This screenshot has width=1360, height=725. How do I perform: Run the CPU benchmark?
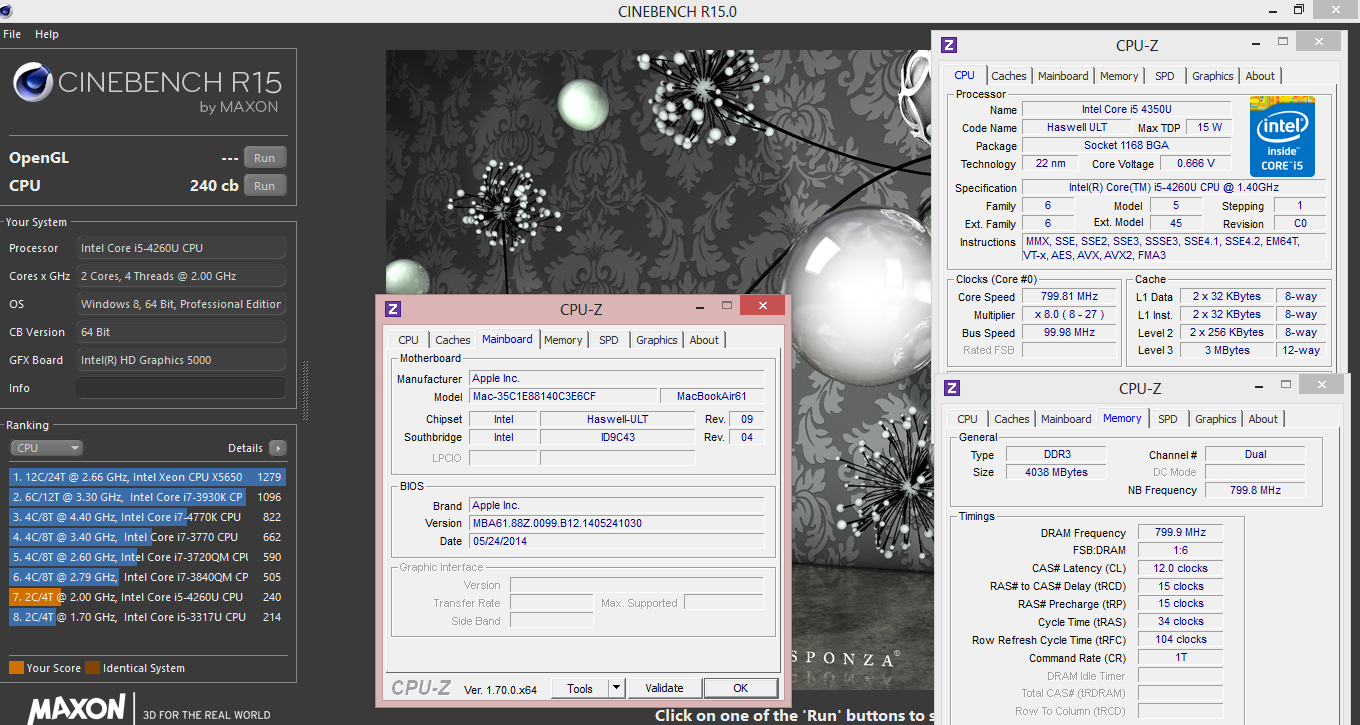[x=264, y=186]
